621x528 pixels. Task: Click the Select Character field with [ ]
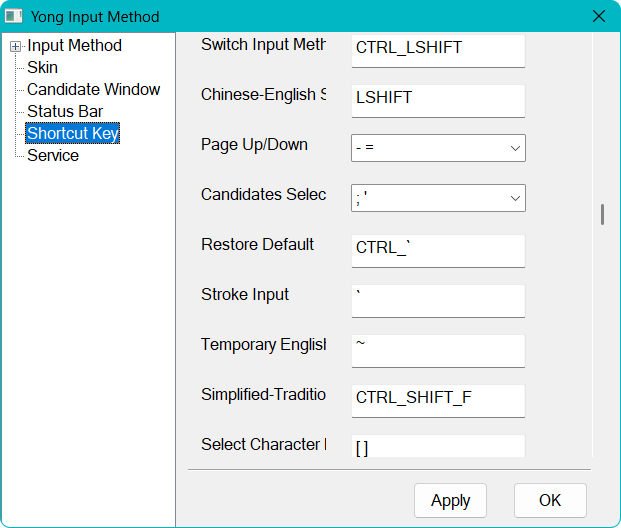point(438,446)
